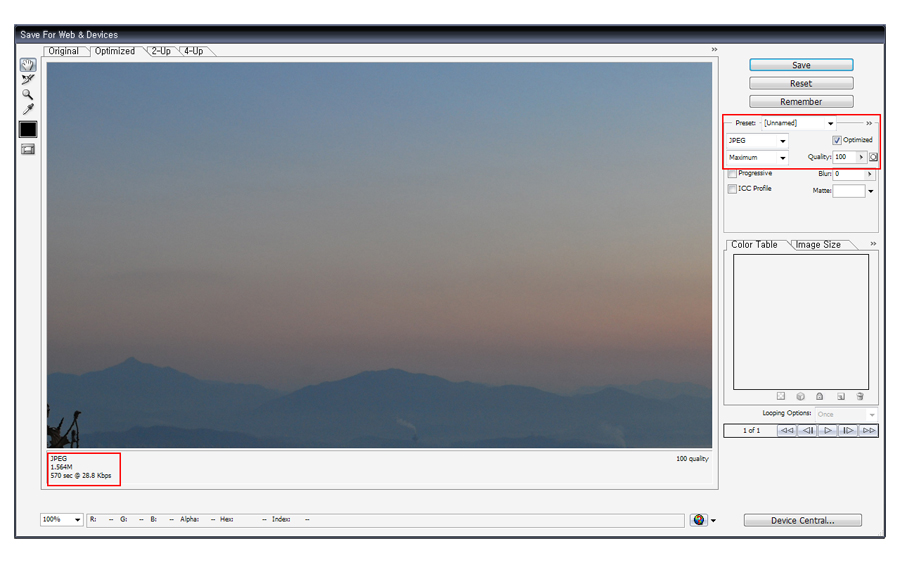Uncheck the Optimized checkbox
This screenshot has height=563, width=900.
(837, 140)
